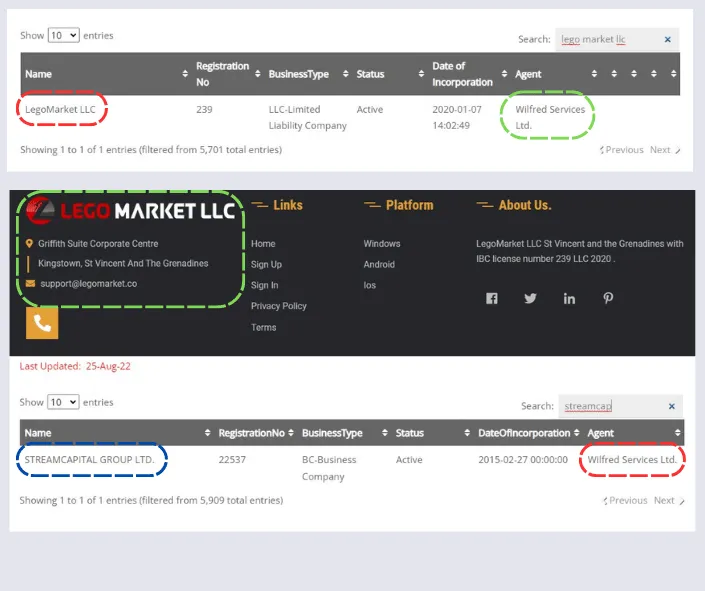The image size is (705, 591).
Task: Click the Lego Market LLC logo
Action: [x=130, y=210]
